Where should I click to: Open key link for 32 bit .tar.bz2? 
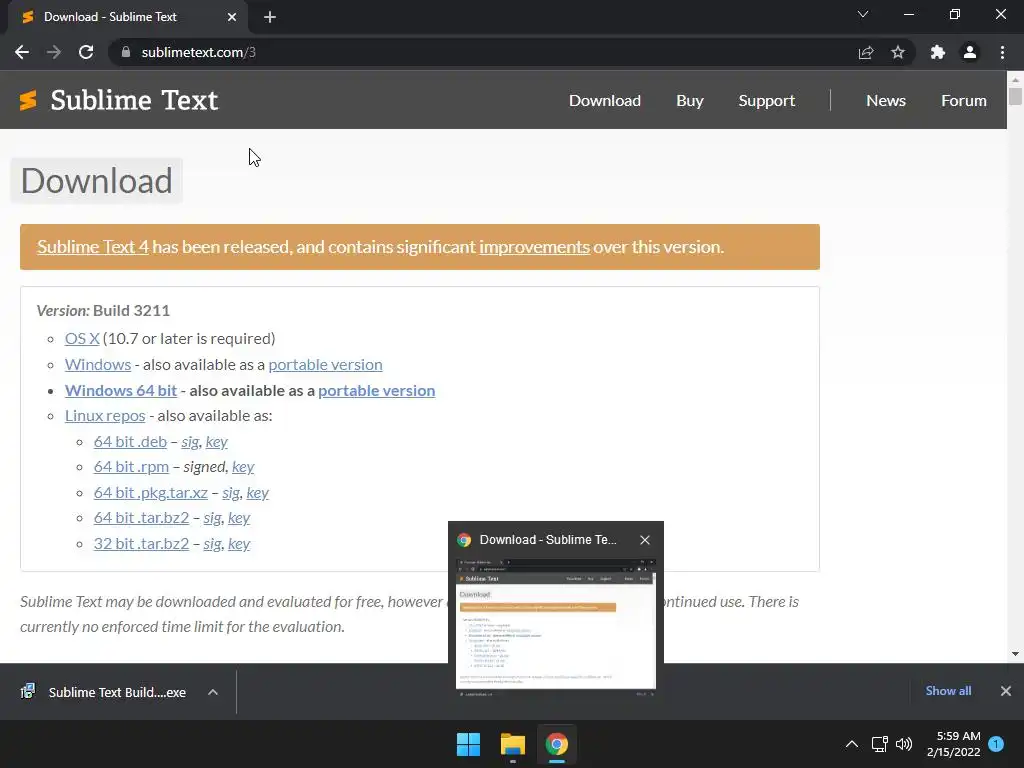[239, 544]
